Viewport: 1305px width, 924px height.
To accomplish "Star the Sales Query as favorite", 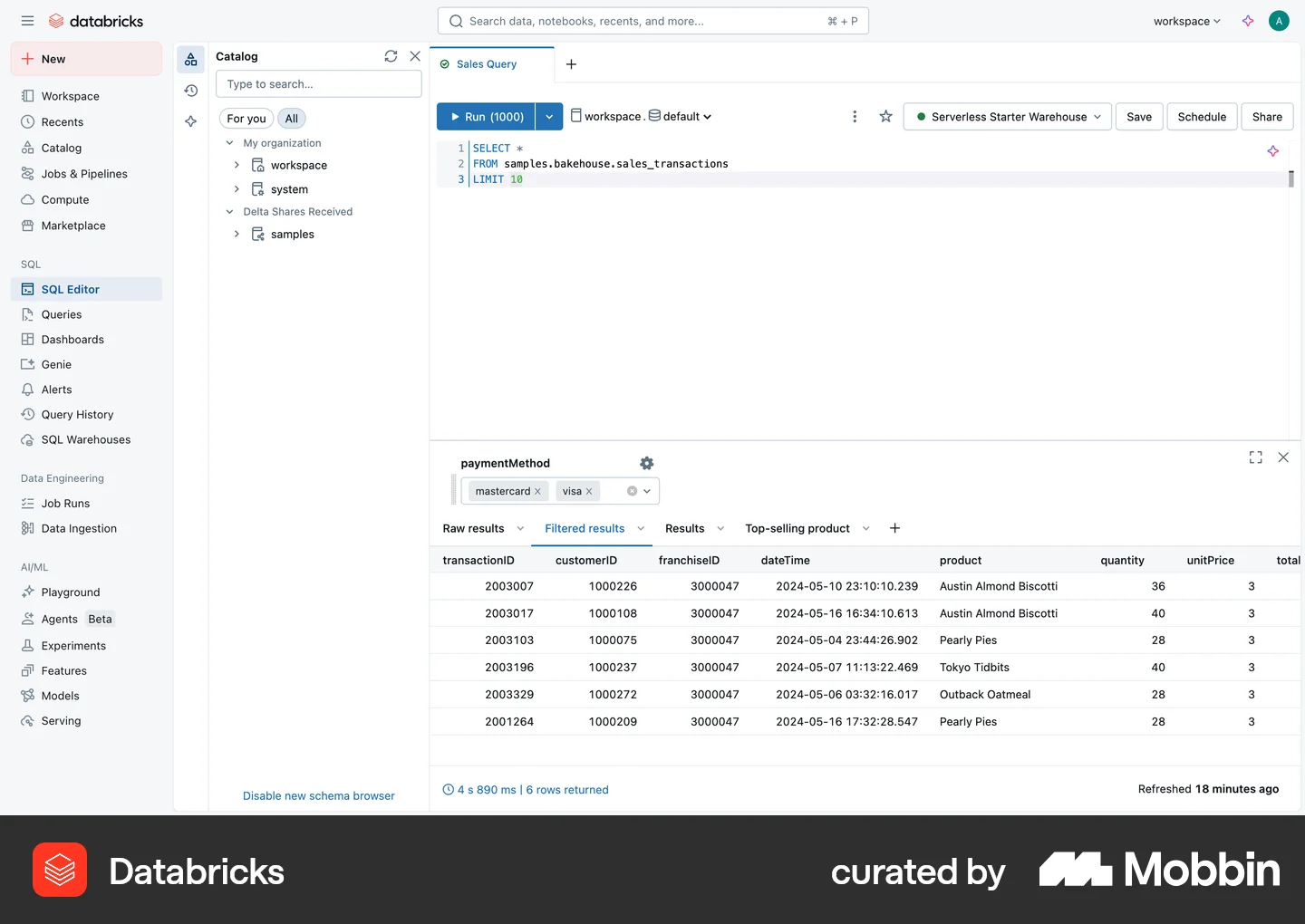I will [885, 116].
